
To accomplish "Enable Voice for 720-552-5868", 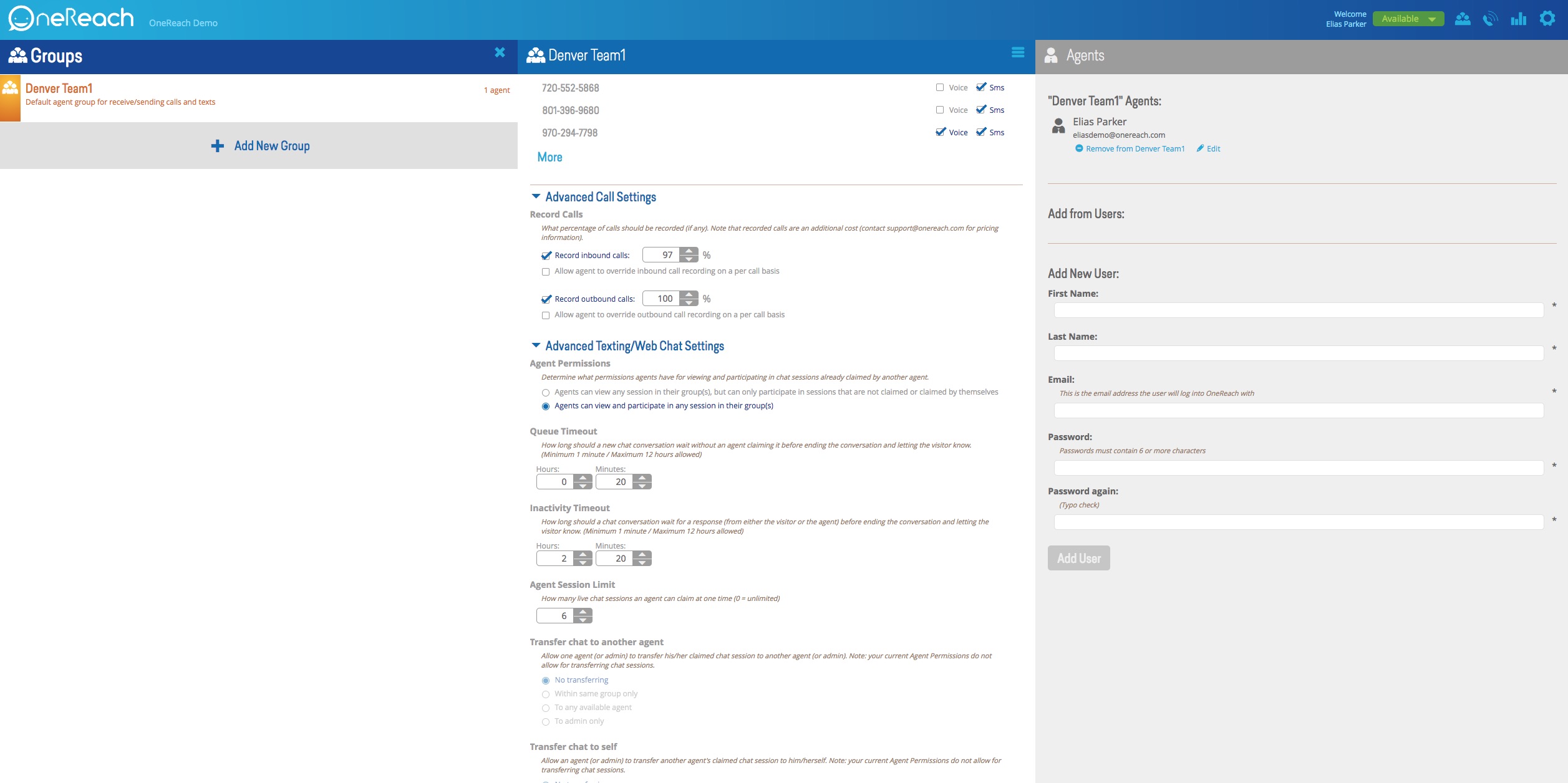I will point(940,87).
